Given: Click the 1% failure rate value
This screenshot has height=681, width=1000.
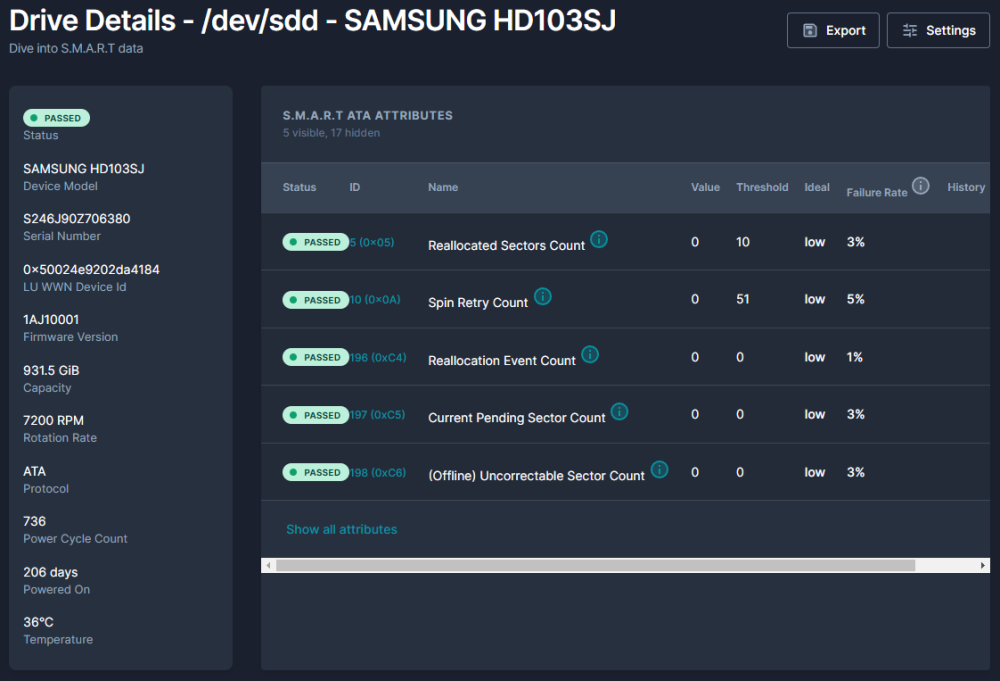Looking at the screenshot, I should [x=855, y=357].
